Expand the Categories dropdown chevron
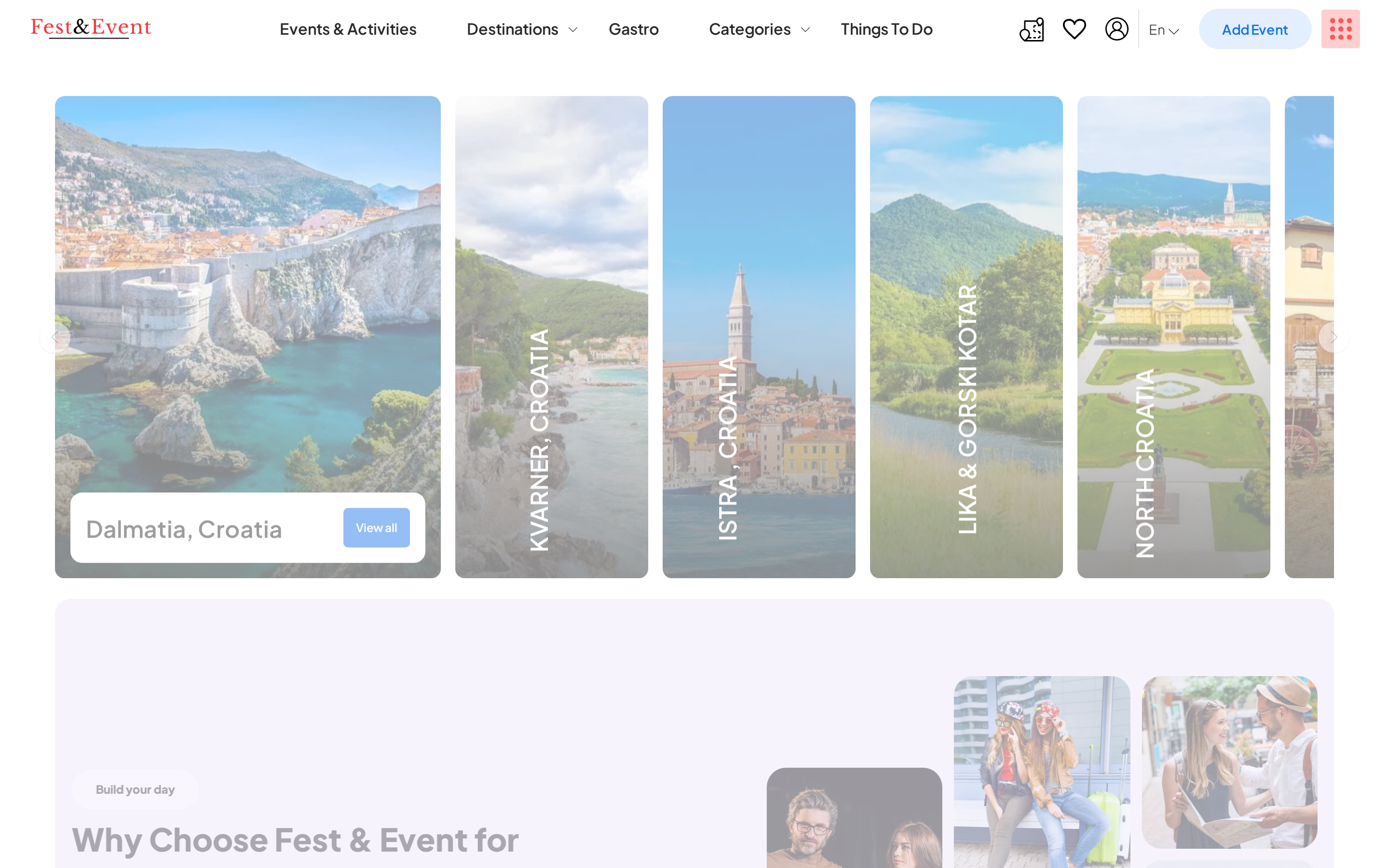The width and height of the screenshot is (1389, 868). (x=805, y=30)
